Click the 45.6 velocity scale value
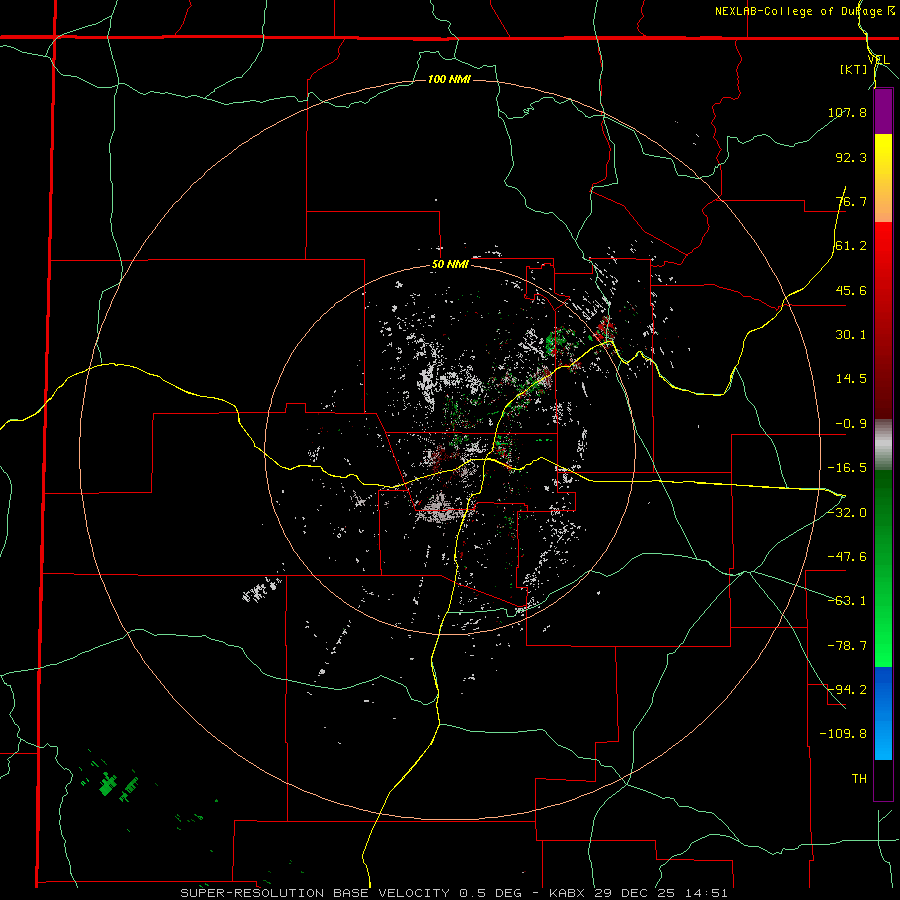Screen dimensions: 900x900 click(851, 290)
